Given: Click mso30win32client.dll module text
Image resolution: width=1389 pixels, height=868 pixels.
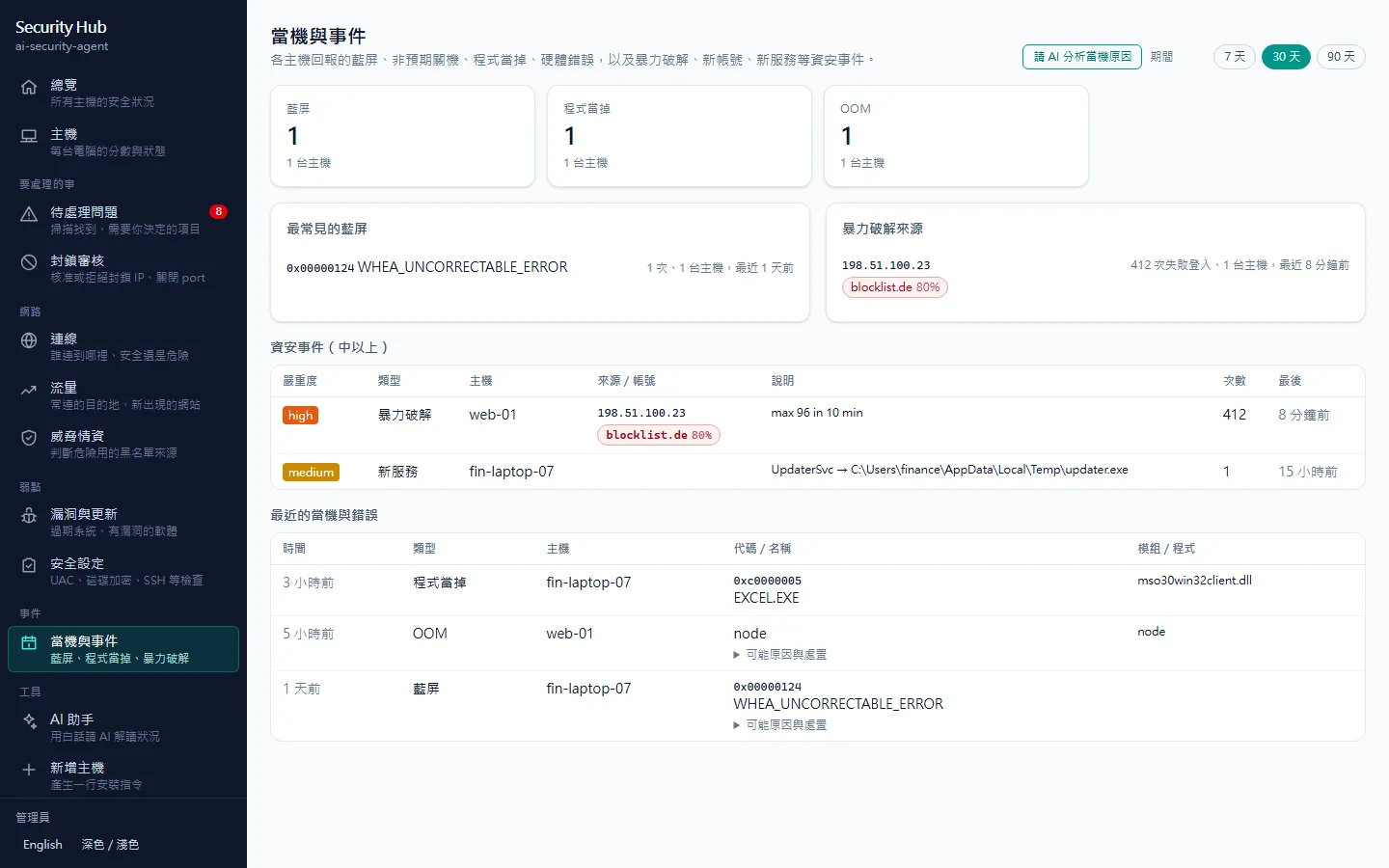Looking at the screenshot, I should pyautogui.click(x=1194, y=581).
